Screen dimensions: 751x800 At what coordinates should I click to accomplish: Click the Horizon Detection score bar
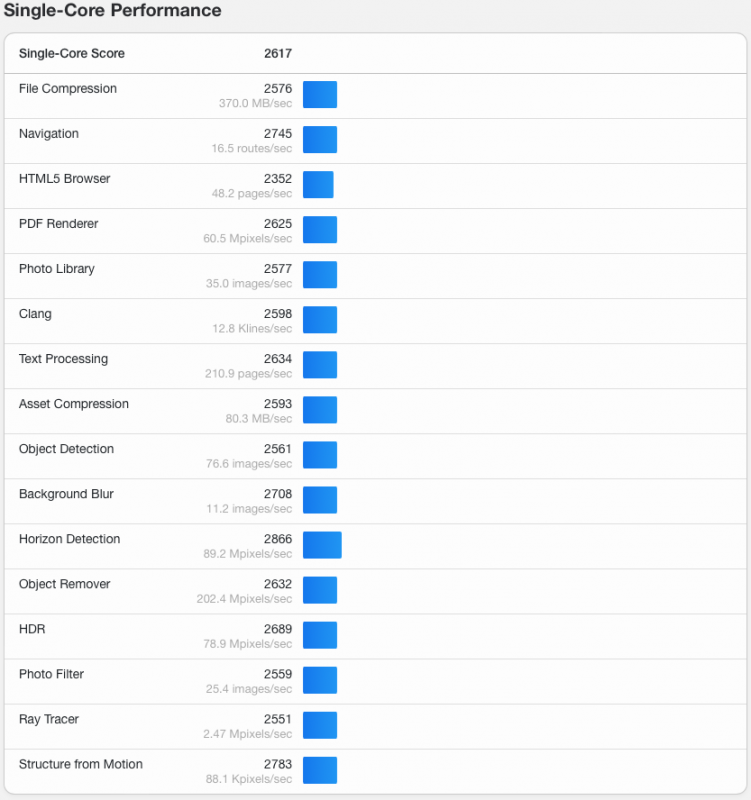[322, 545]
